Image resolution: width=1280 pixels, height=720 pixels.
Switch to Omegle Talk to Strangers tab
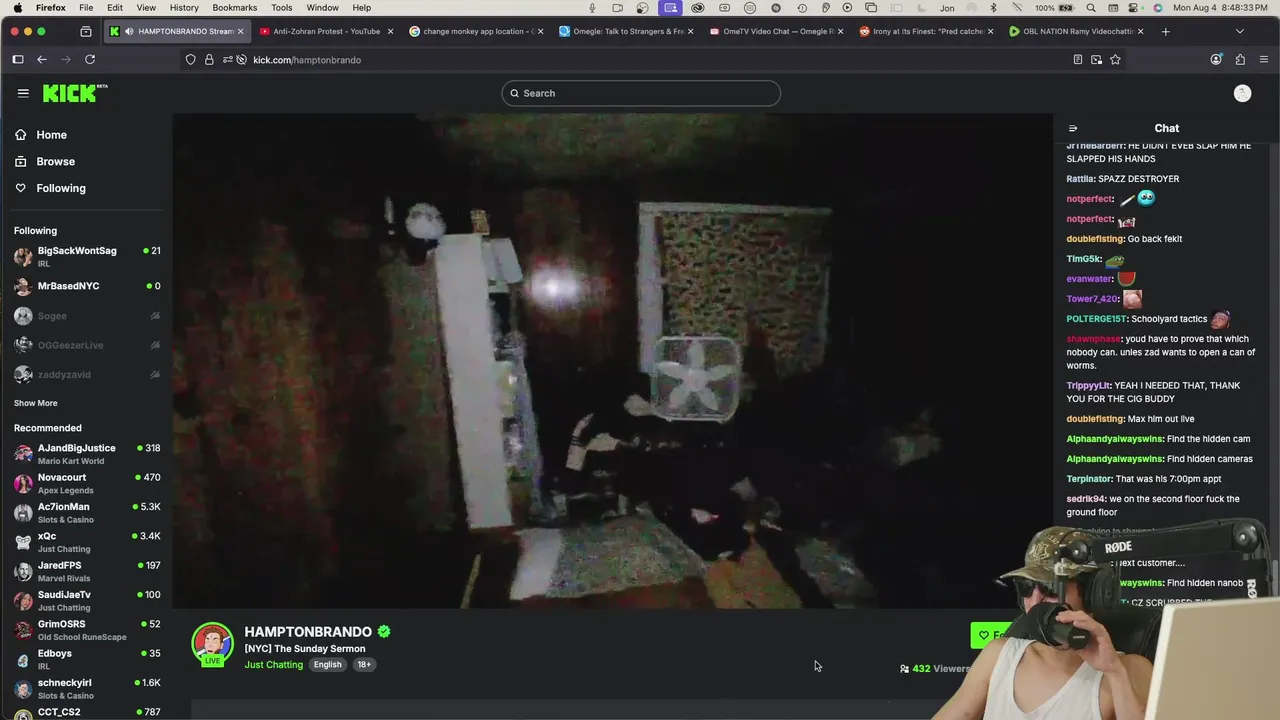coord(627,31)
